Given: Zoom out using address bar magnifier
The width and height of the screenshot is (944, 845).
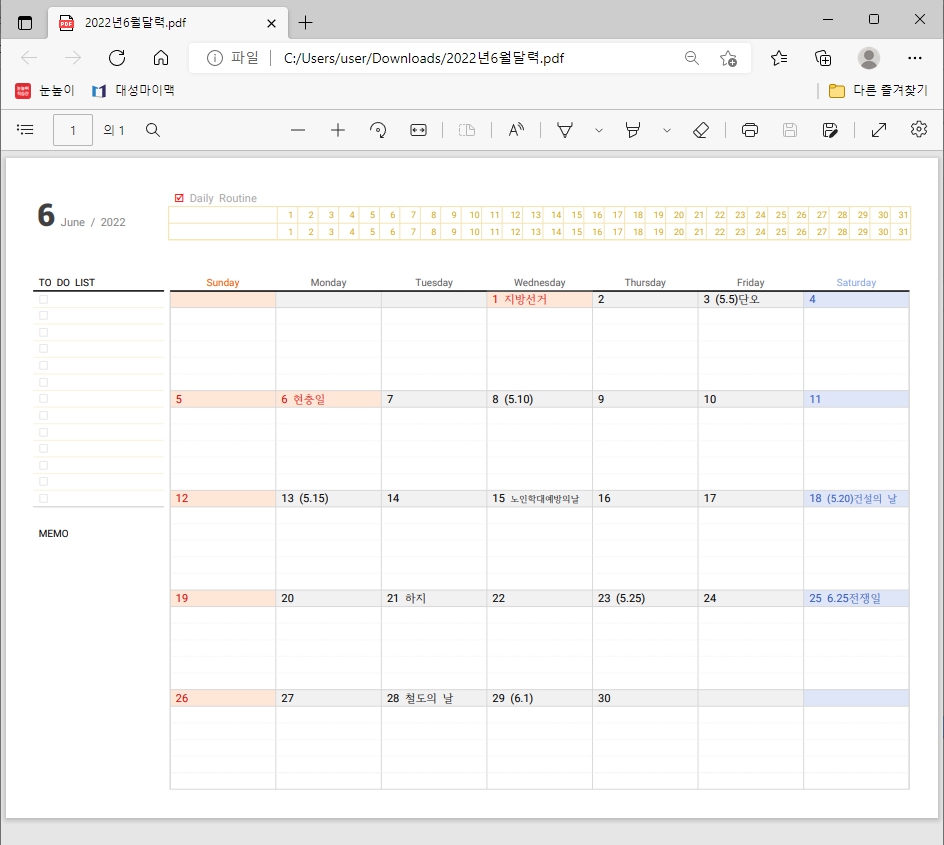Looking at the screenshot, I should pos(692,58).
